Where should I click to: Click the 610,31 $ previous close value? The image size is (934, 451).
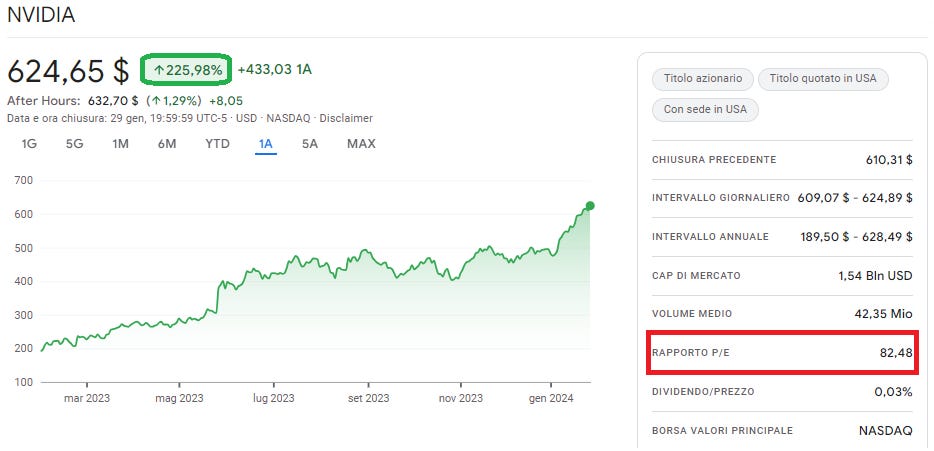(889, 160)
